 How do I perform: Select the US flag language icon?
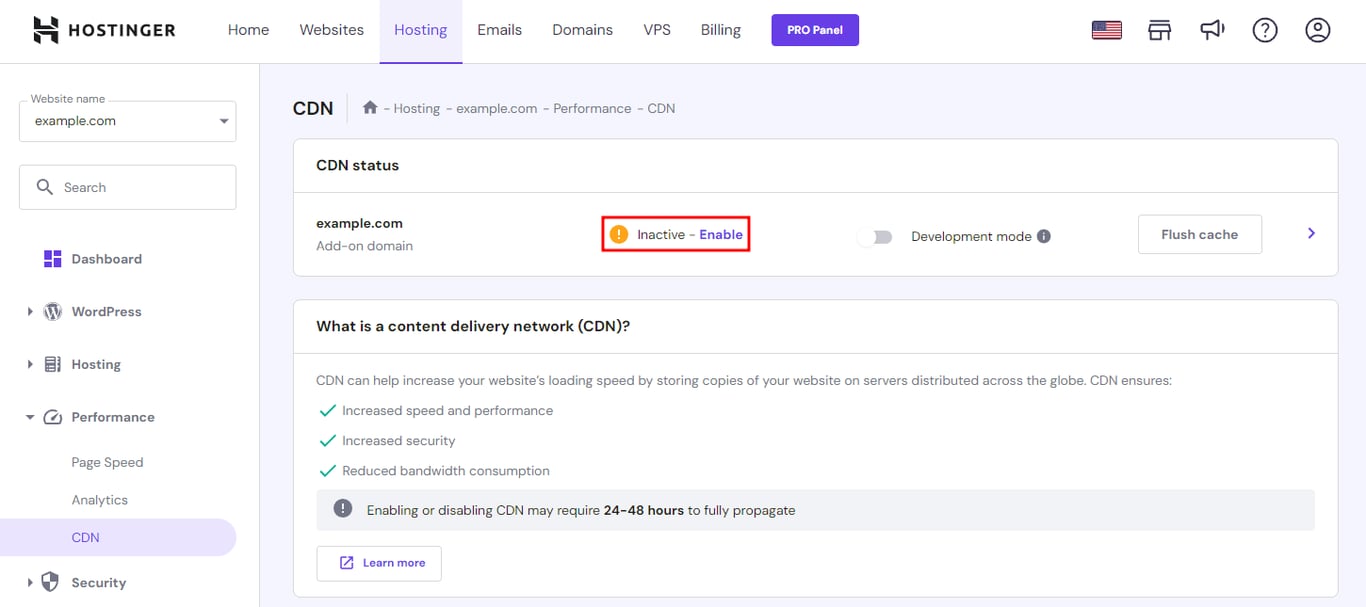[x=1106, y=30]
